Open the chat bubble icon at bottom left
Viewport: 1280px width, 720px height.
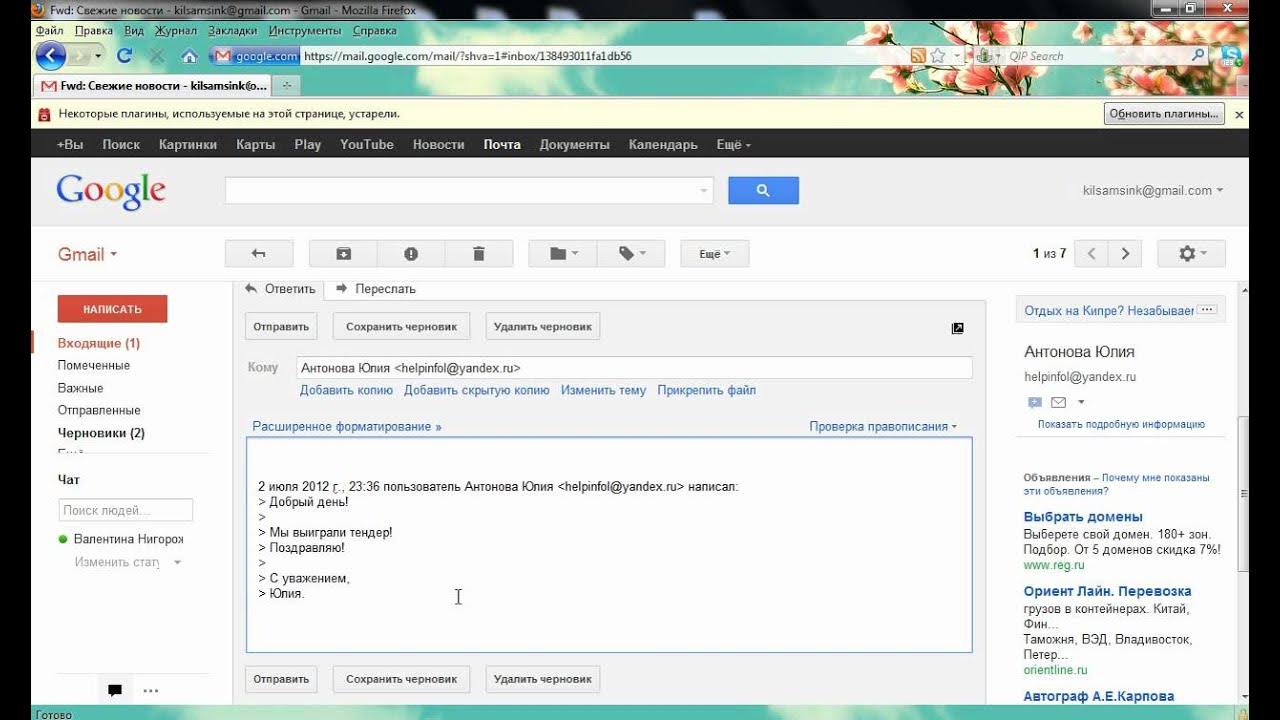pyautogui.click(x=115, y=690)
